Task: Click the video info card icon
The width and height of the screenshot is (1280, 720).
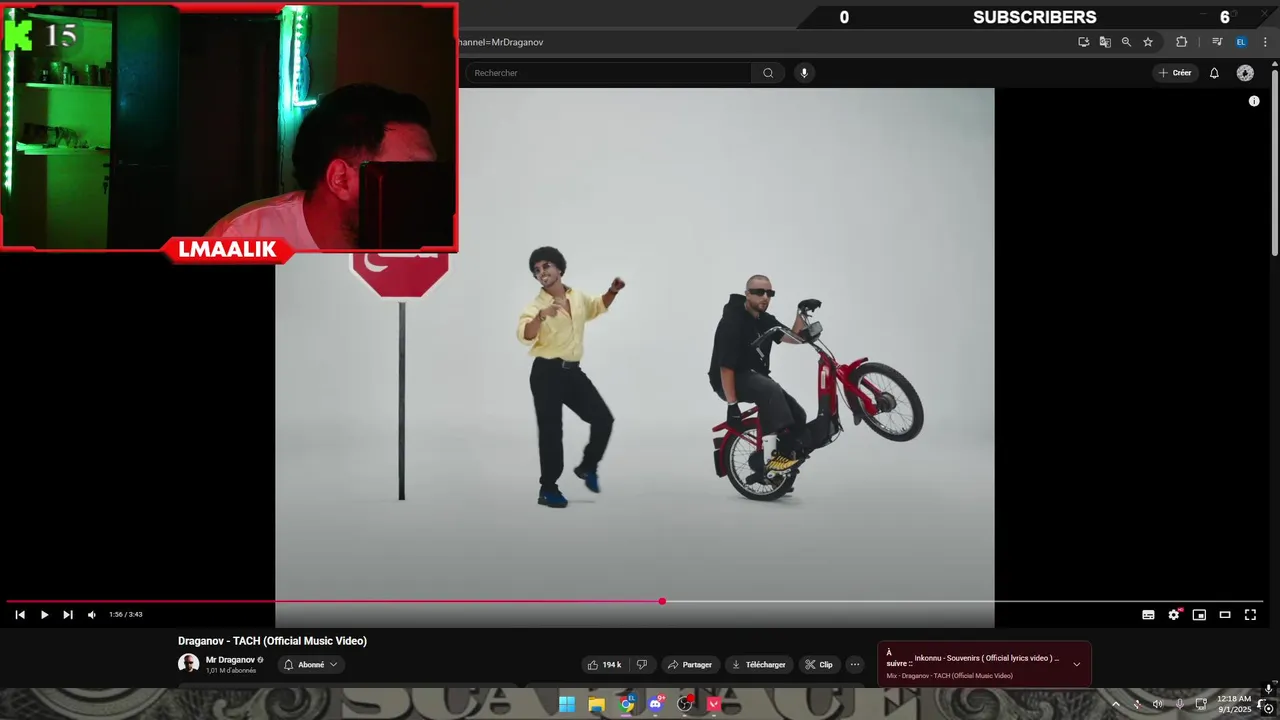Action: coord(1254,101)
